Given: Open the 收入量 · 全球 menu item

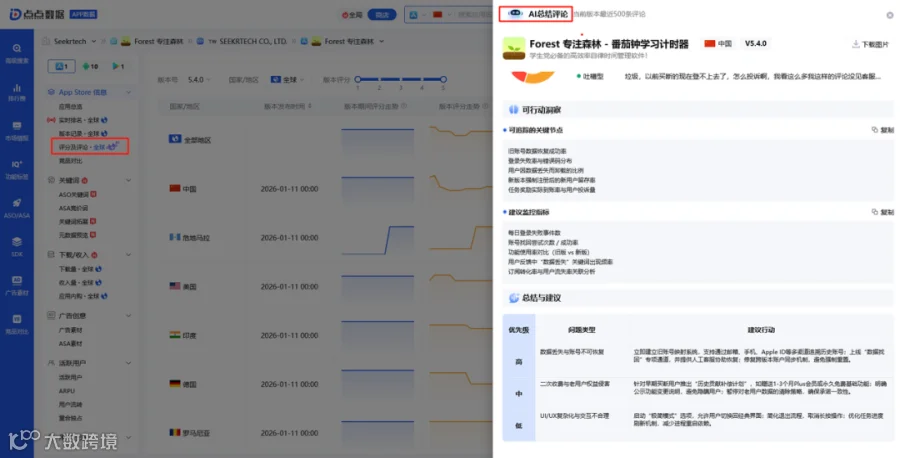Looking at the screenshot, I should pyautogui.click(x=80, y=282).
